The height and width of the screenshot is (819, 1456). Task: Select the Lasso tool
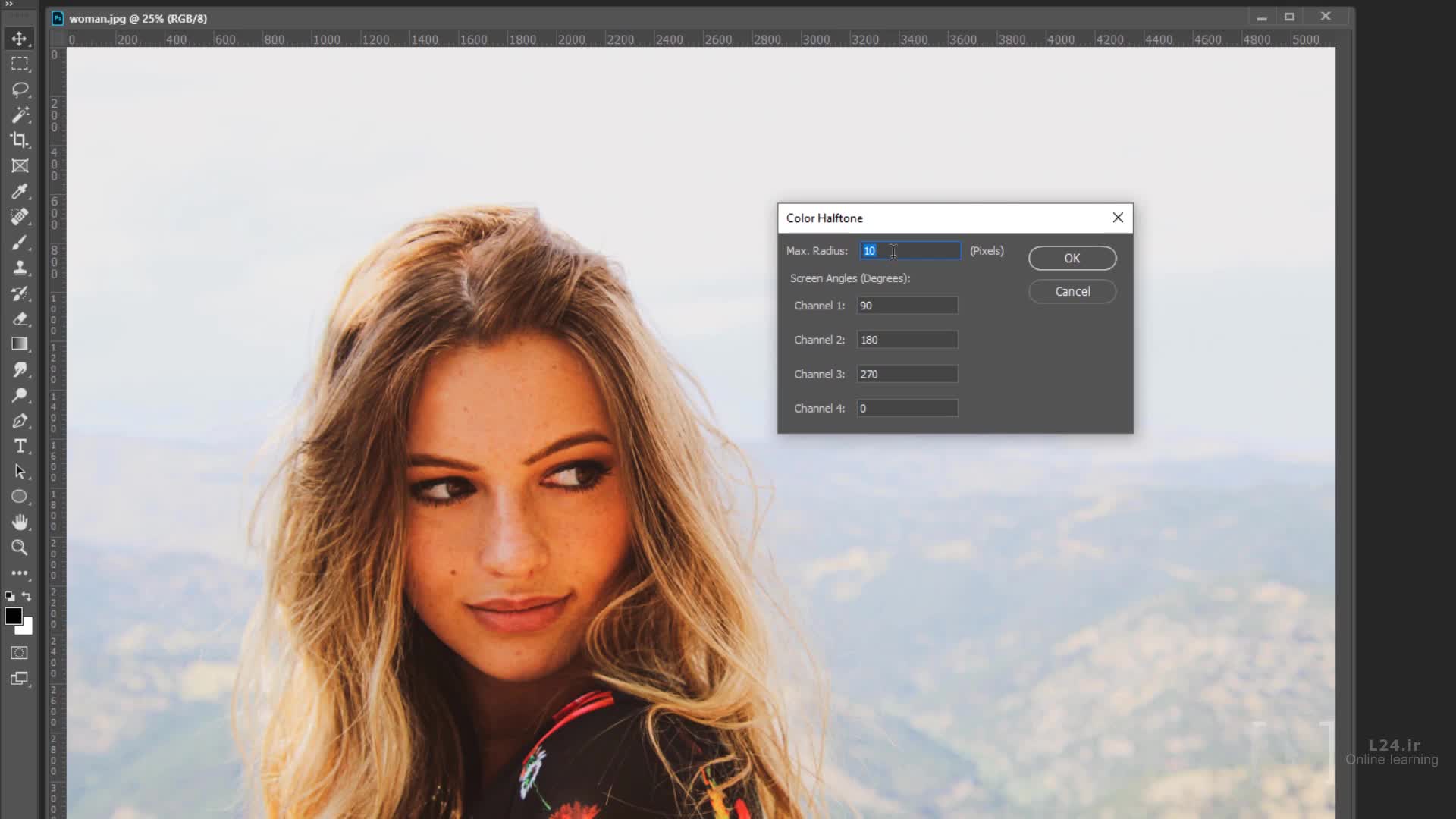20,89
